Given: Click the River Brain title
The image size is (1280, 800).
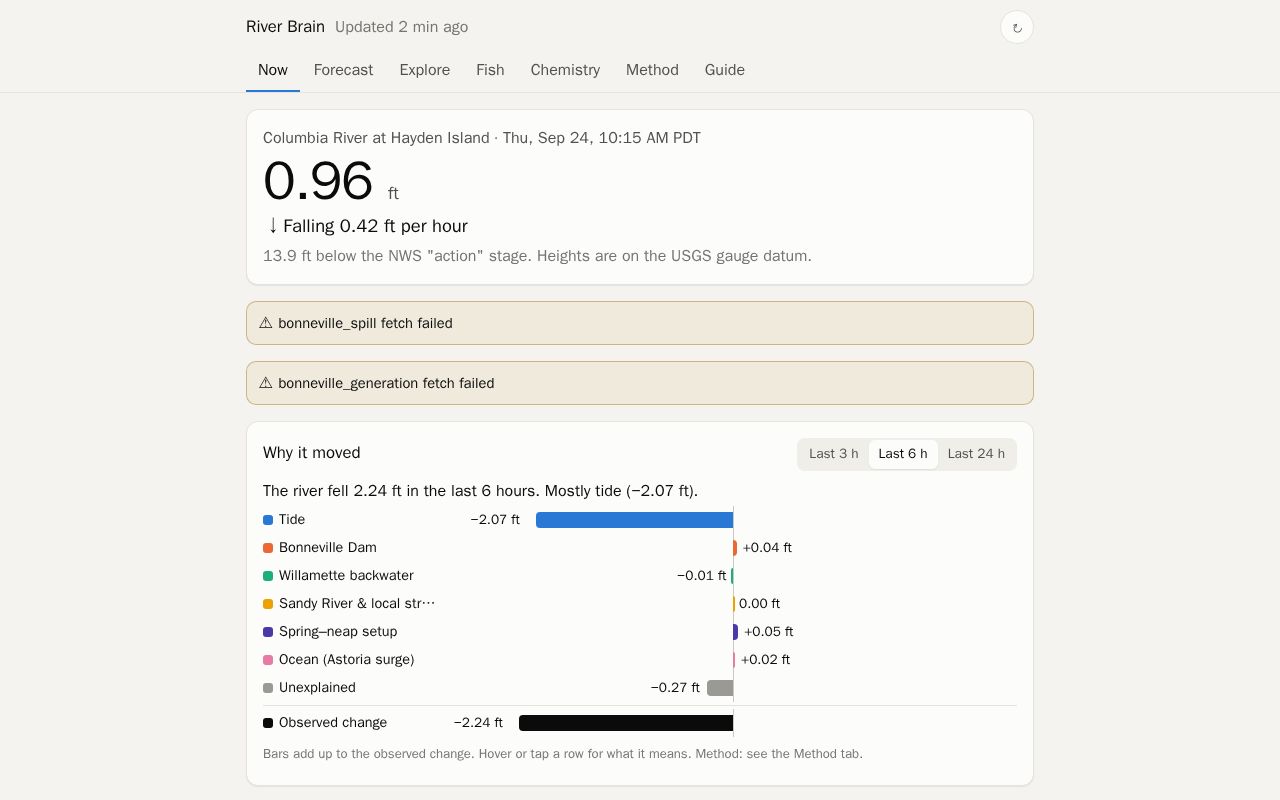Looking at the screenshot, I should pyautogui.click(x=285, y=27).
